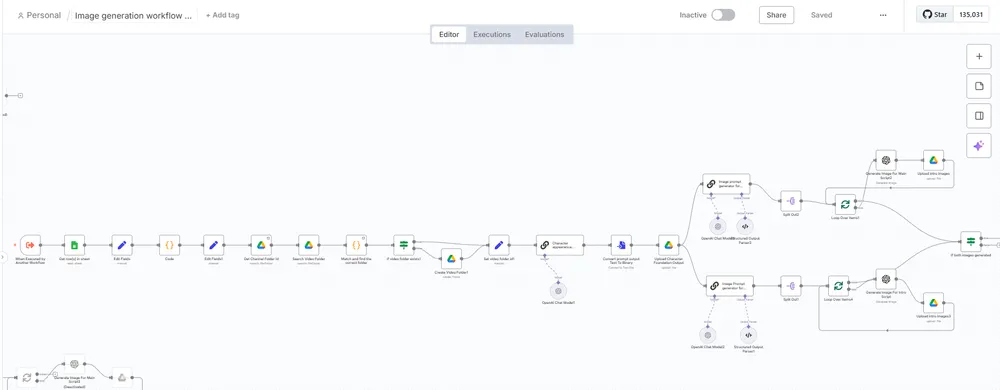
Task: Switch to the Executions tab
Action: point(492,34)
